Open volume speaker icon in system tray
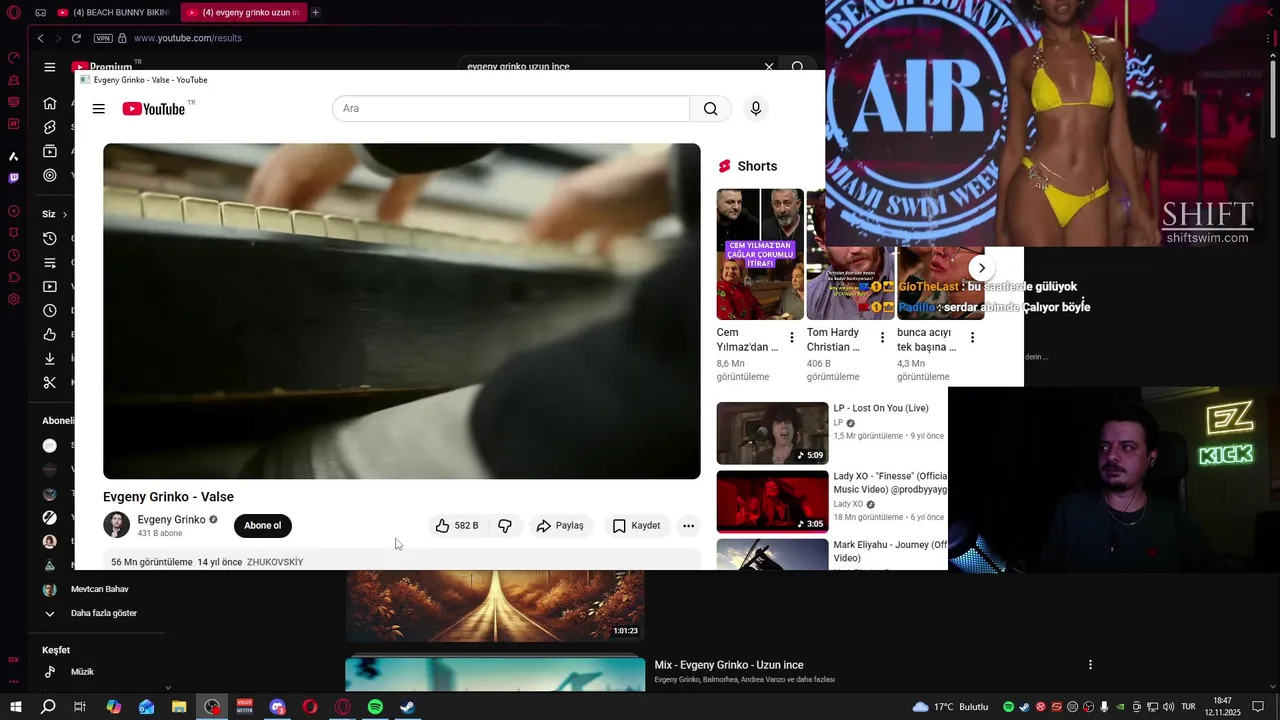This screenshot has width=1280, height=720. click(x=1168, y=707)
